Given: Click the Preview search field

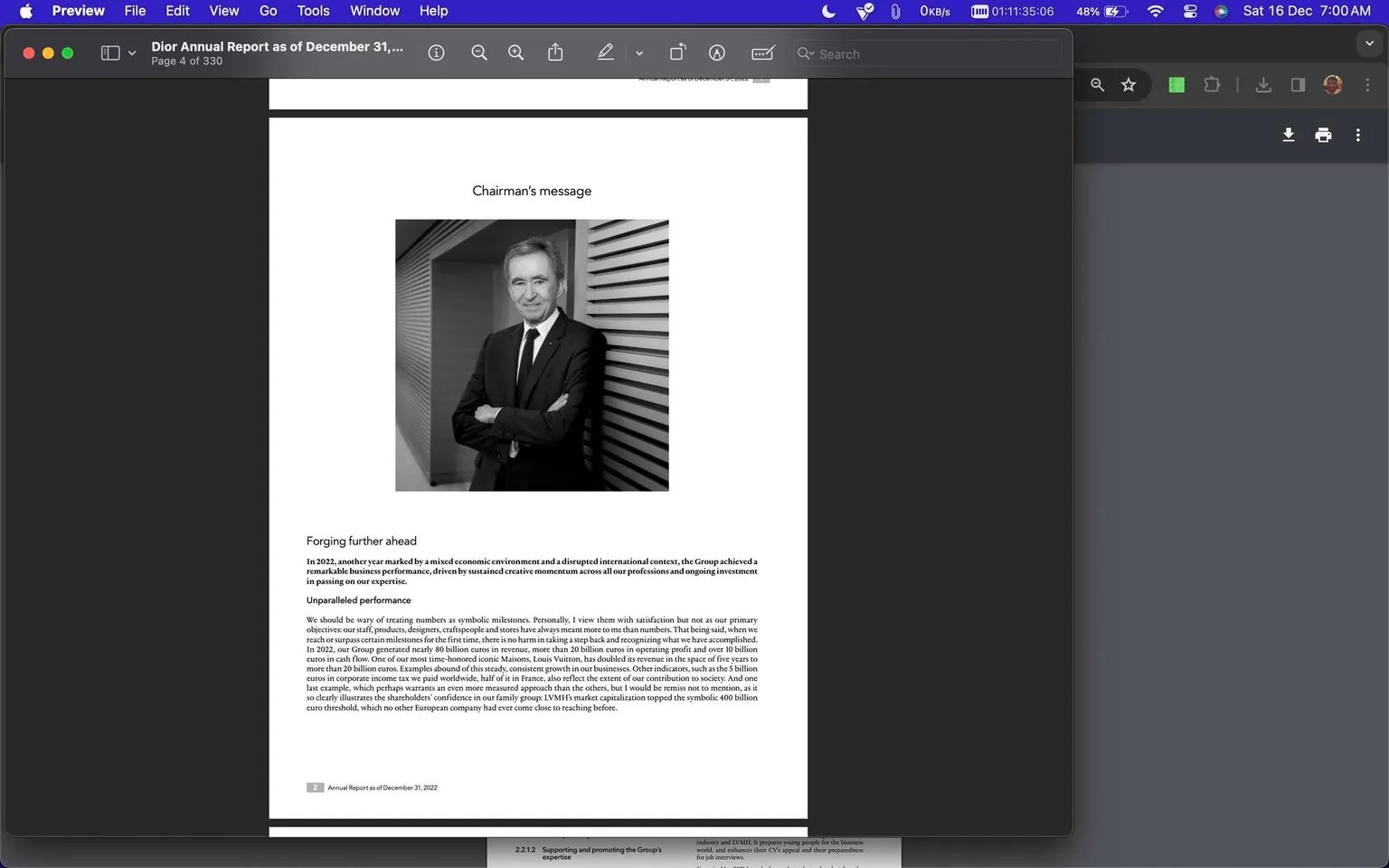Looking at the screenshot, I should (x=926, y=53).
